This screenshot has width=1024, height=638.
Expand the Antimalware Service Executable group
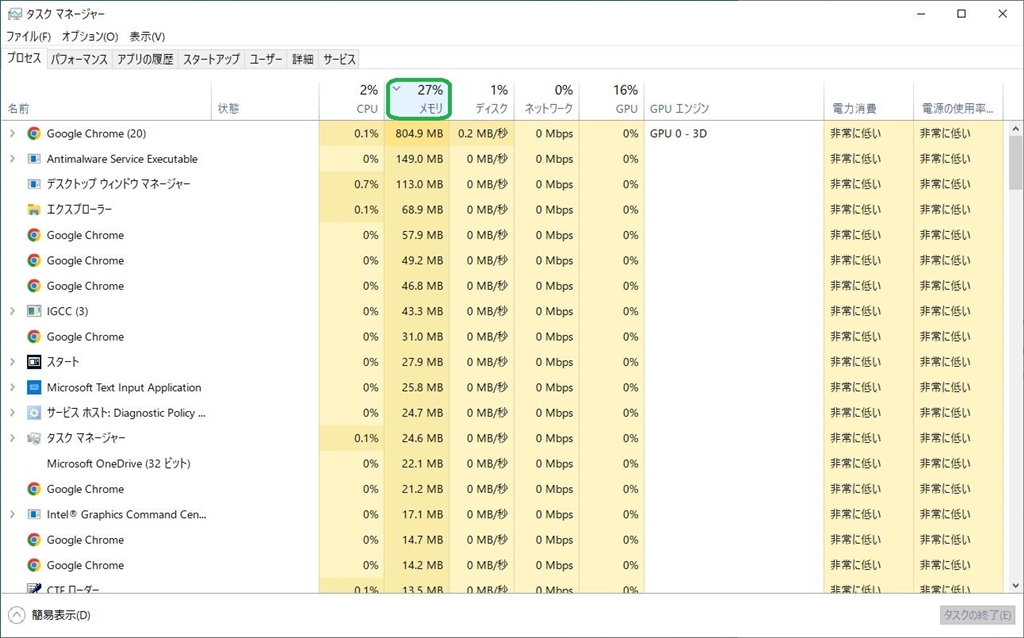[12, 159]
